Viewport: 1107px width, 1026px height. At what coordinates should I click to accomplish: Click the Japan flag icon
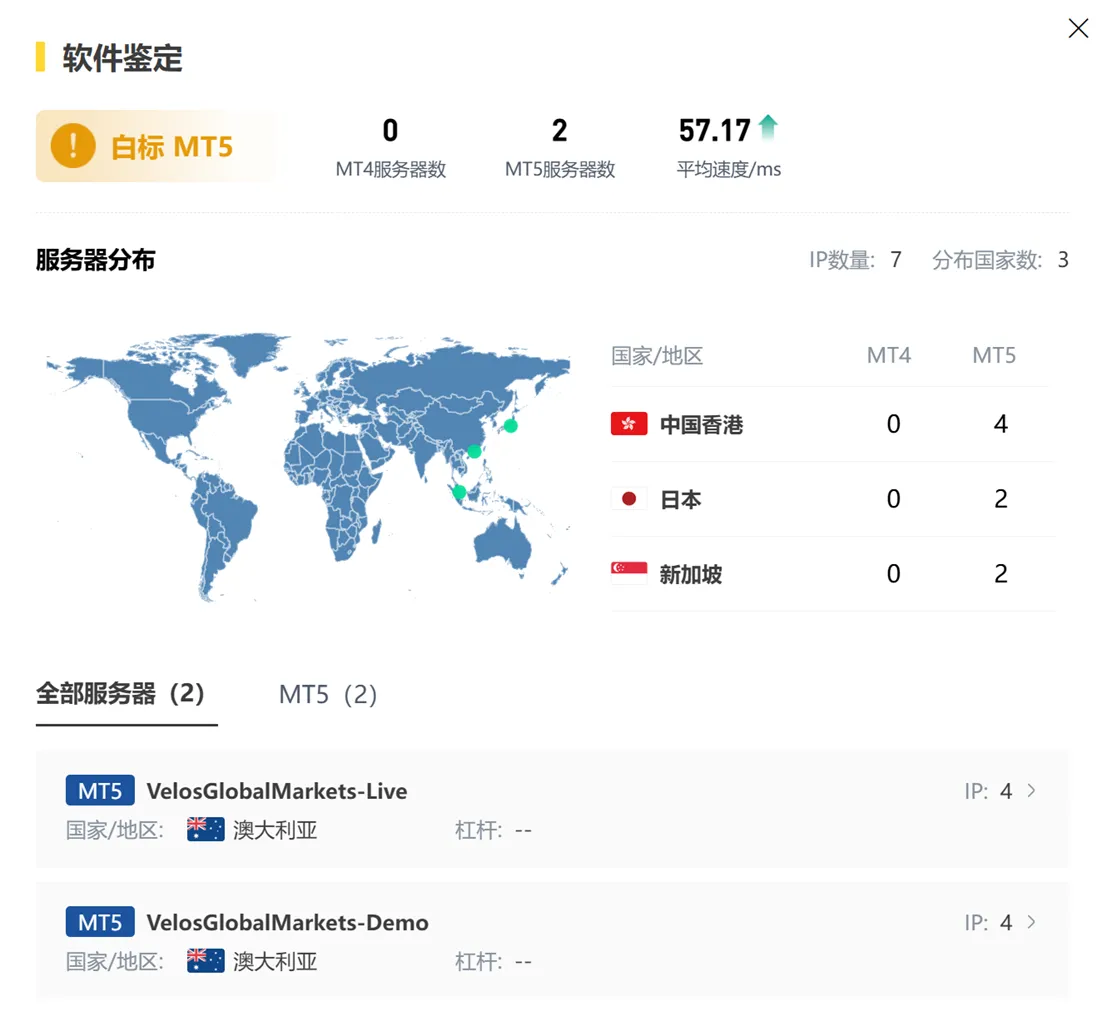[x=628, y=499]
